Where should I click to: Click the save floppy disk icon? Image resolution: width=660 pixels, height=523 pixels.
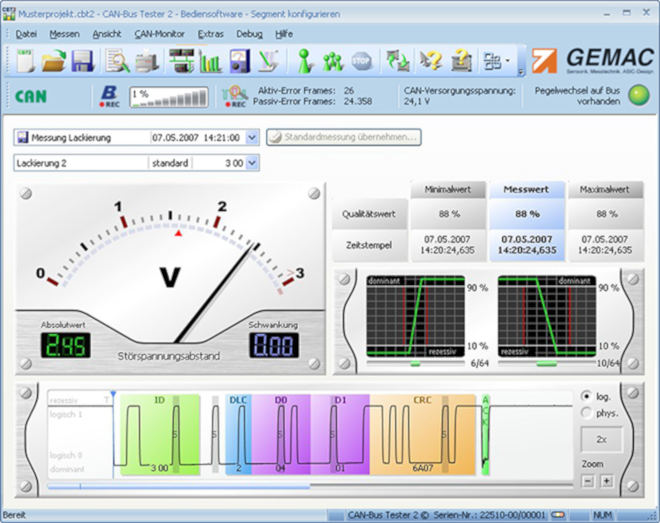pyautogui.click(x=82, y=61)
